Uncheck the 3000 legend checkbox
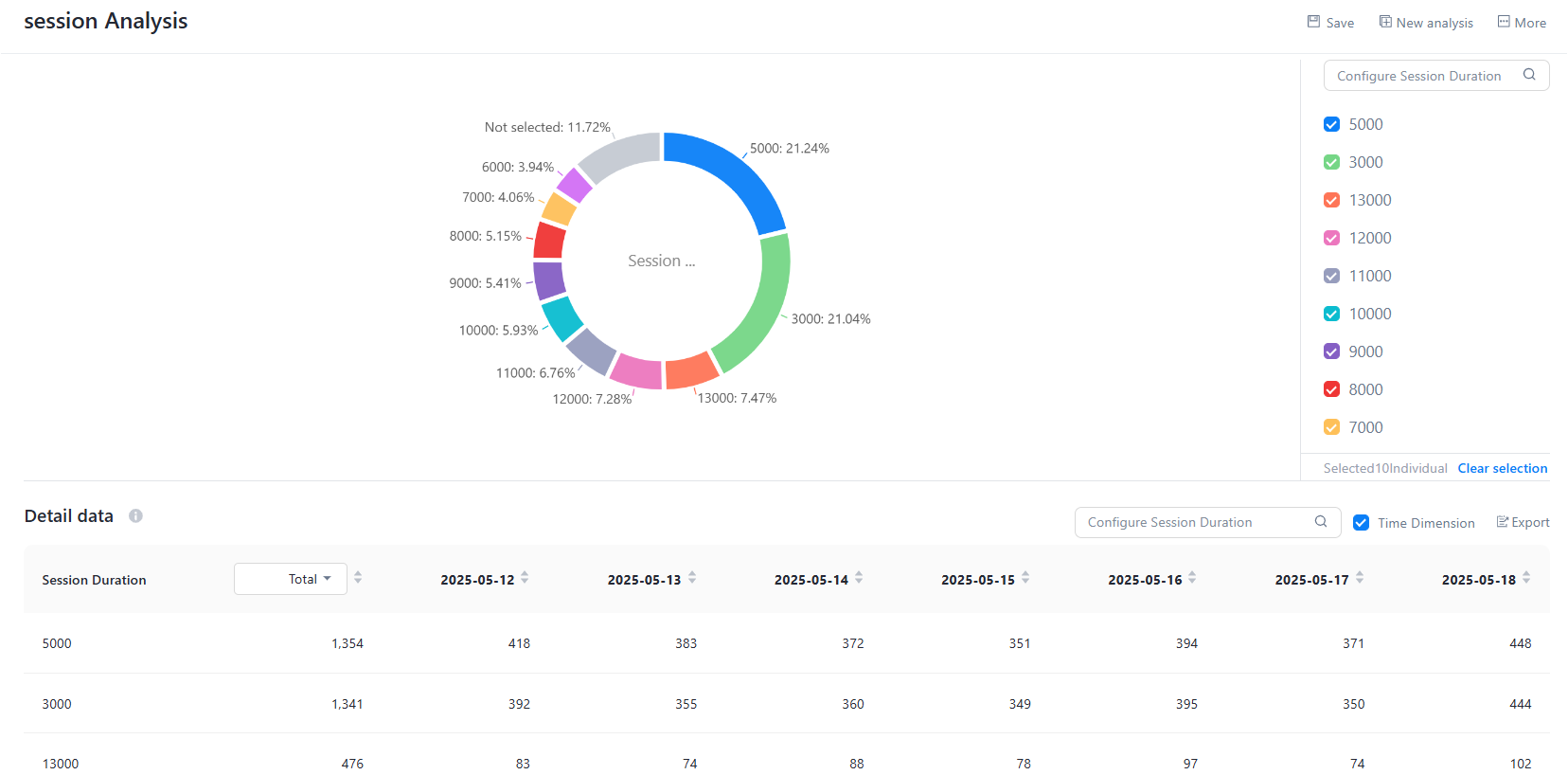Screen dimensions: 1568x775 (x=1331, y=162)
